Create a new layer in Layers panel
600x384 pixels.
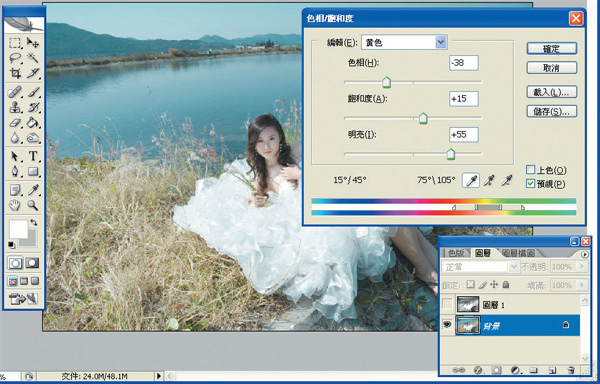[x=552, y=370]
